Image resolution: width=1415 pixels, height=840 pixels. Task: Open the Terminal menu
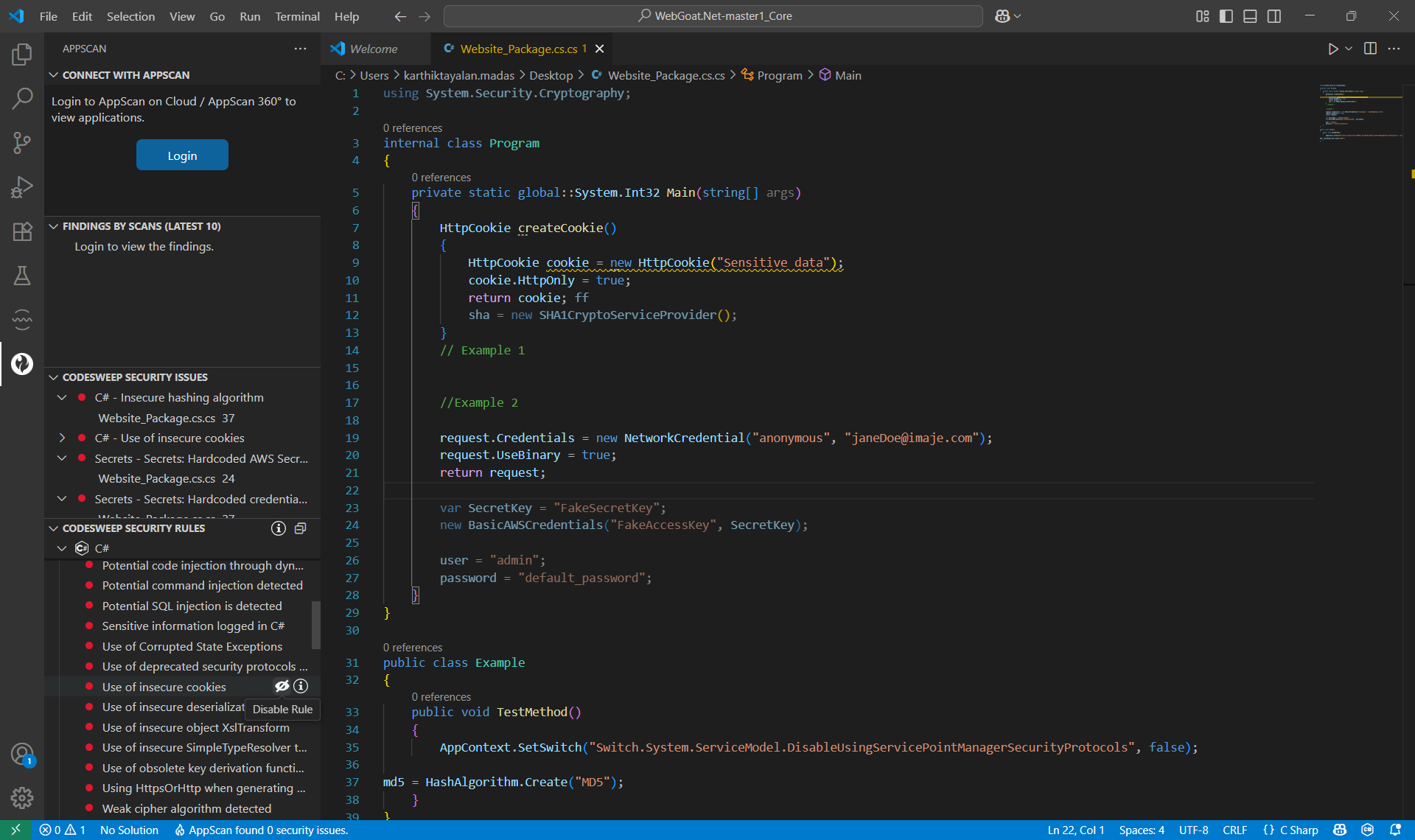(297, 16)
